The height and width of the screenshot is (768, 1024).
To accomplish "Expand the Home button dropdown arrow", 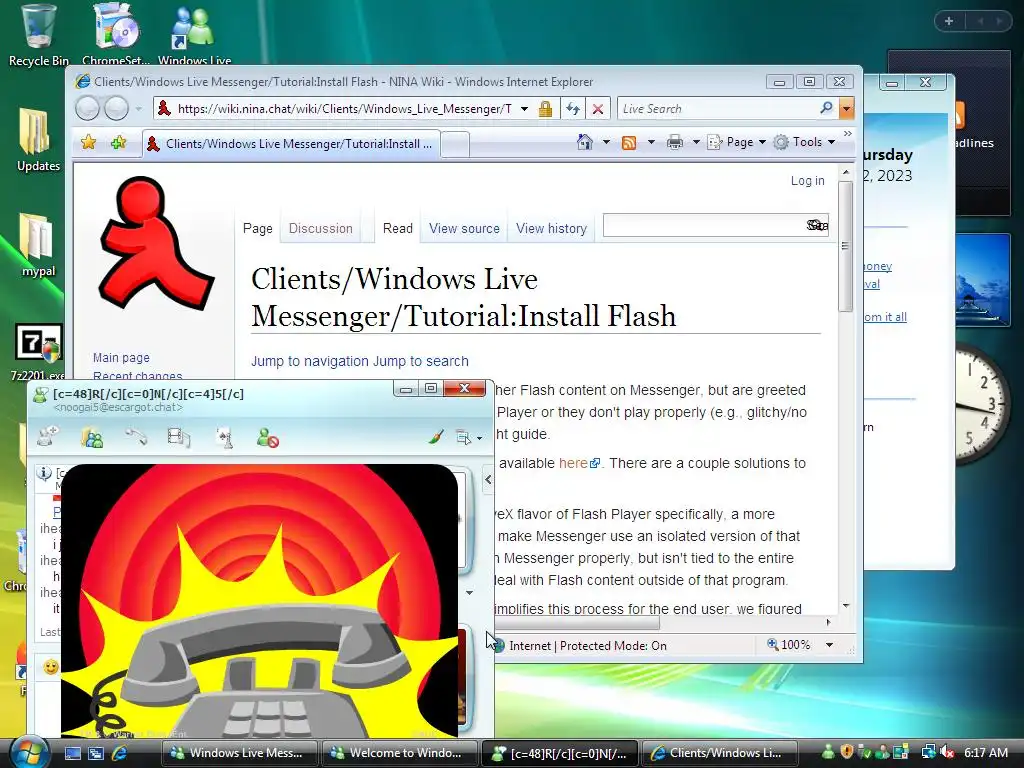I will pos(606,142).
